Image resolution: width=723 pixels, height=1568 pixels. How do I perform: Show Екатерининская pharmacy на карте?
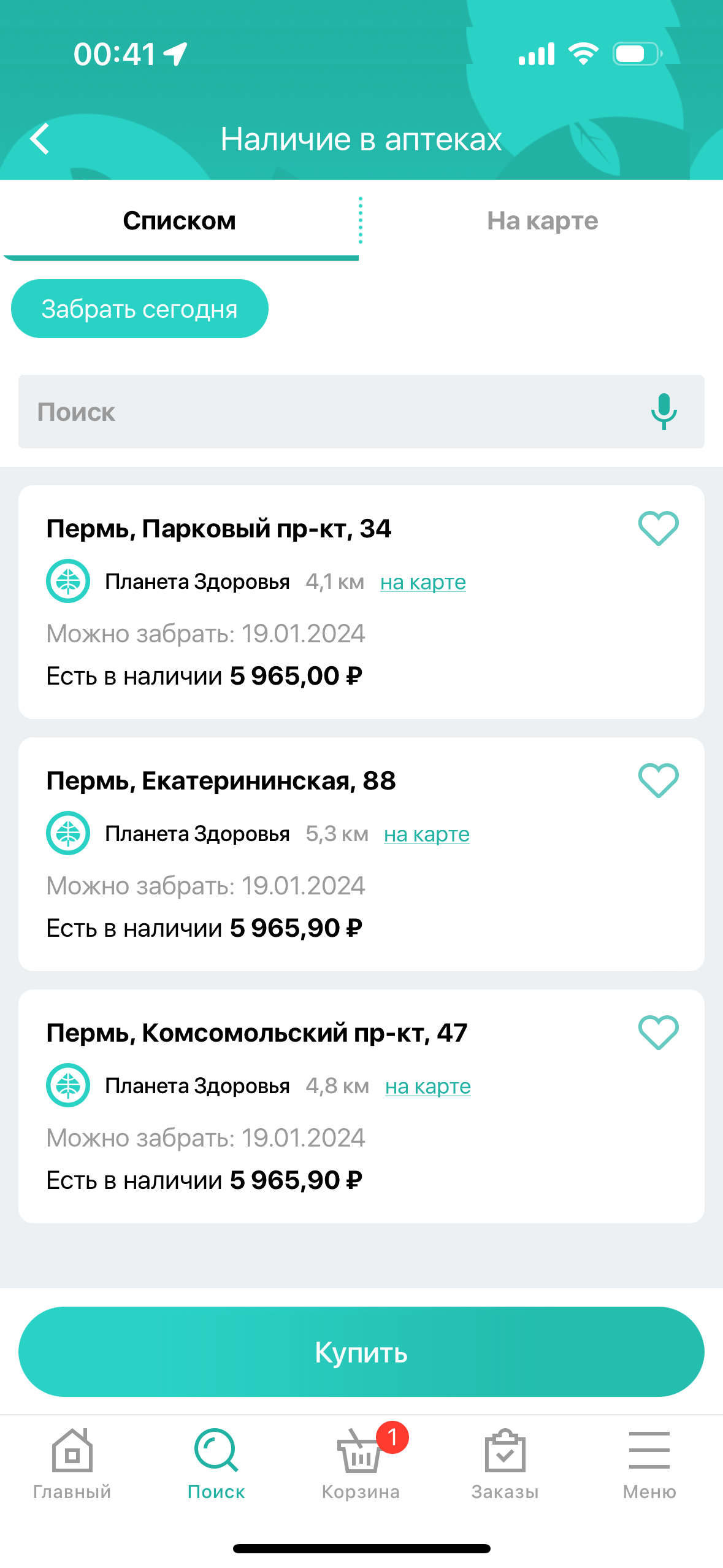coord(426,834)
